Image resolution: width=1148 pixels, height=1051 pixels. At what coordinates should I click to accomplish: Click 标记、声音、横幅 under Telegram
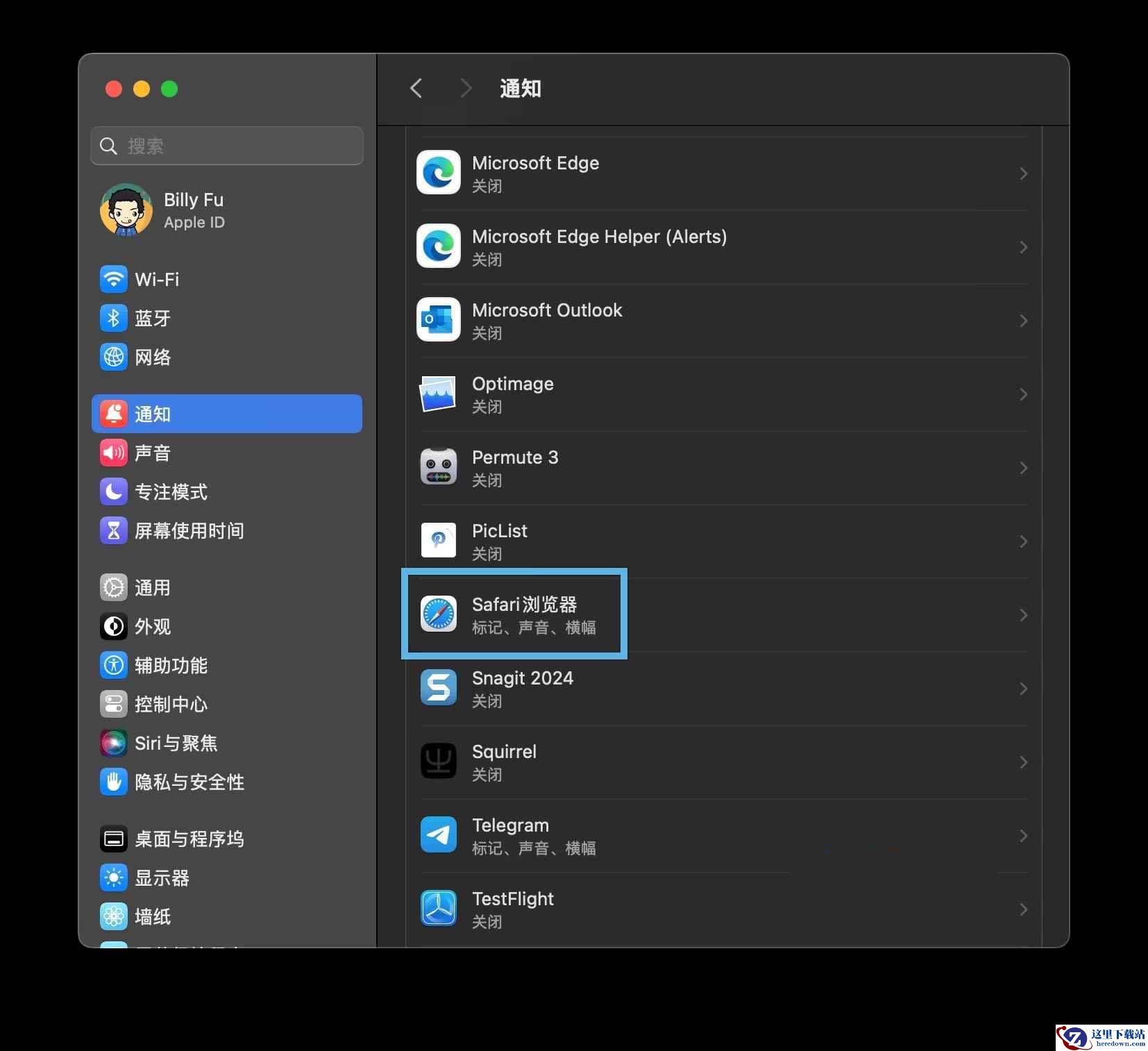click(534, 848)
